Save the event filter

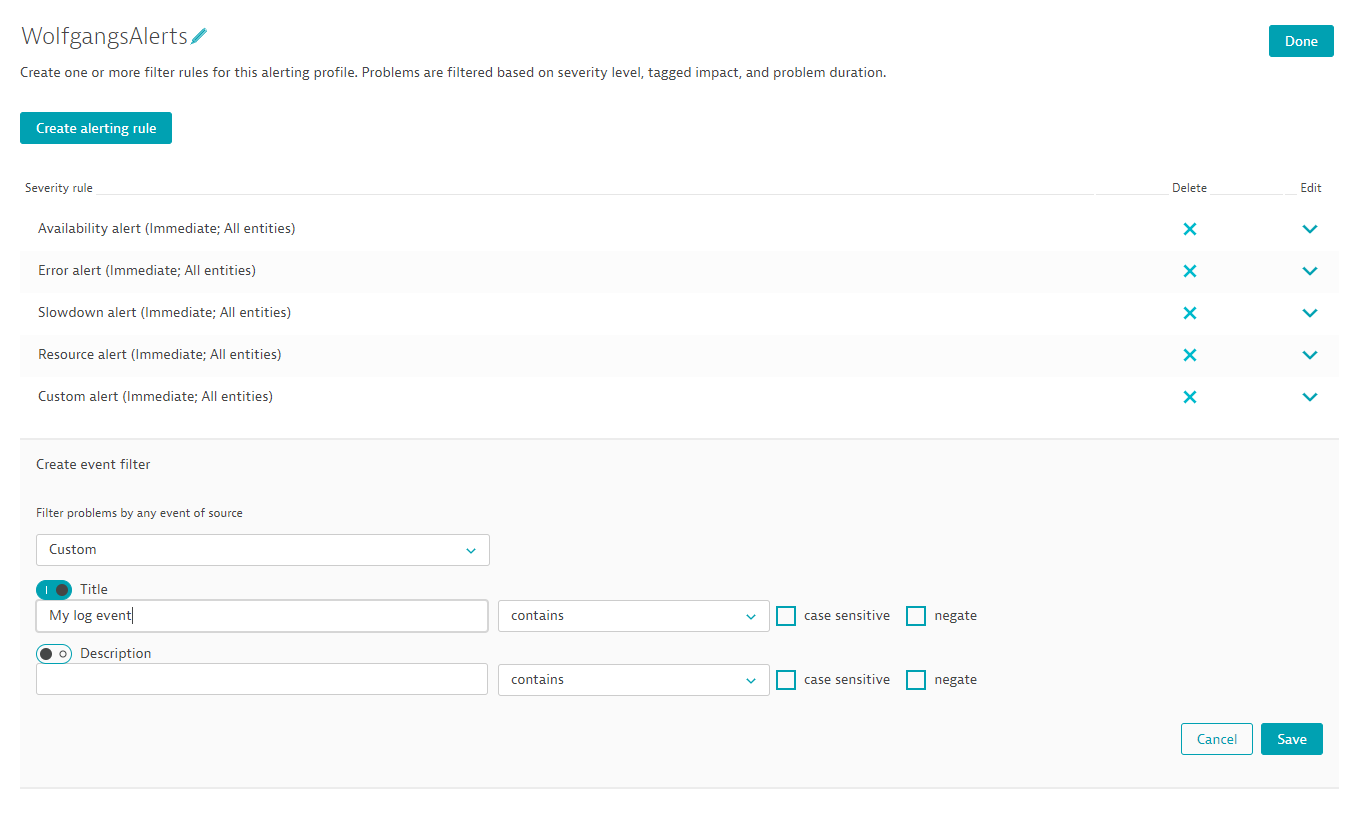pyautogui.click(x=1291, y=739)
